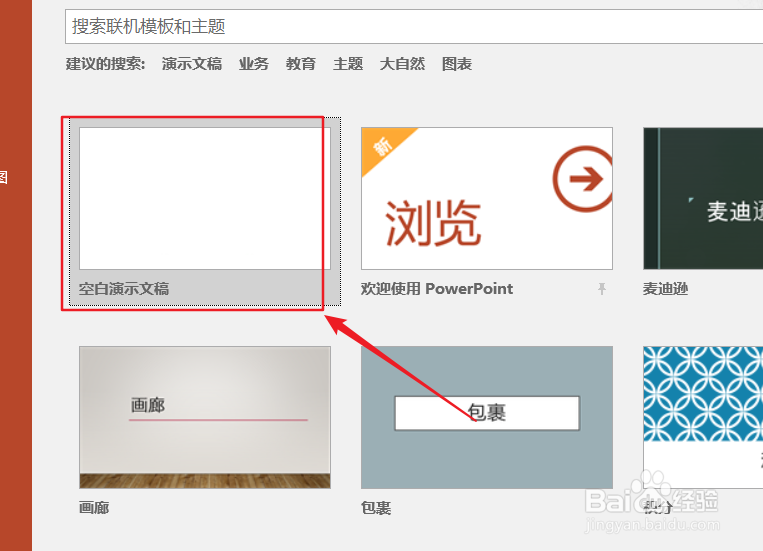763x551 pixels.
Task: Choose the 画廊 gallery template thumbnail
Action: [205, 417]
